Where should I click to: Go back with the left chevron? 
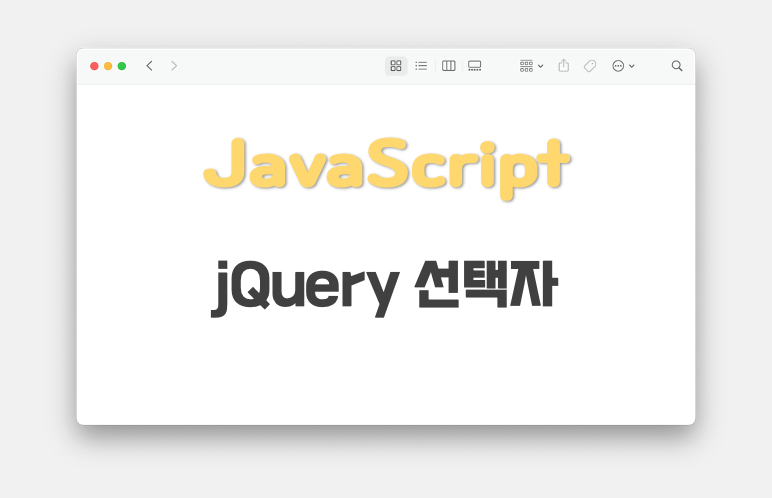click(150, 66)
